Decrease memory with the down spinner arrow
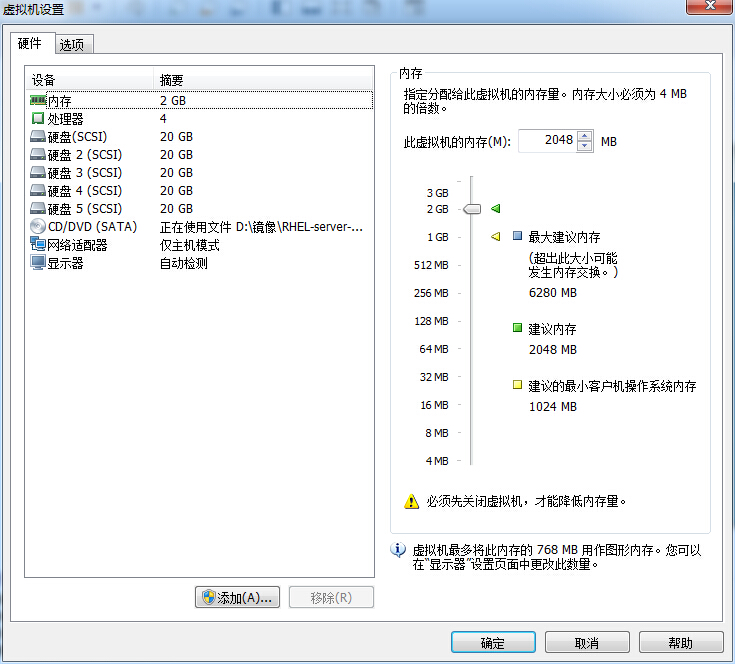Viewport: 735px width, 664px height. [x=586, y=146]
